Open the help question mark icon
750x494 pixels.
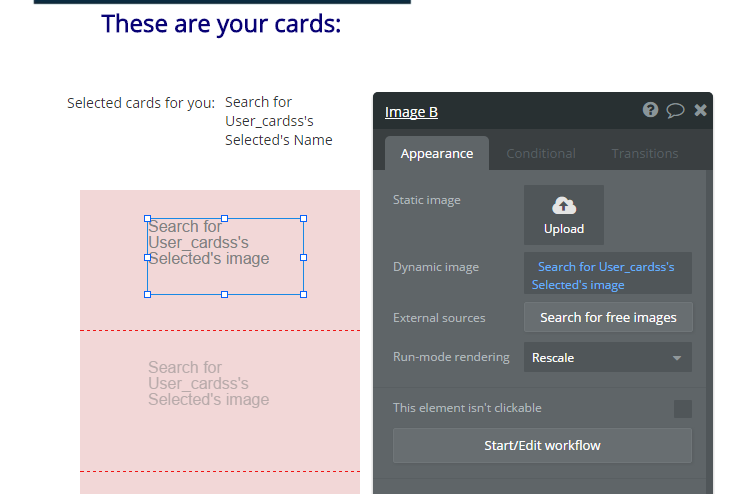coord(651,110)
